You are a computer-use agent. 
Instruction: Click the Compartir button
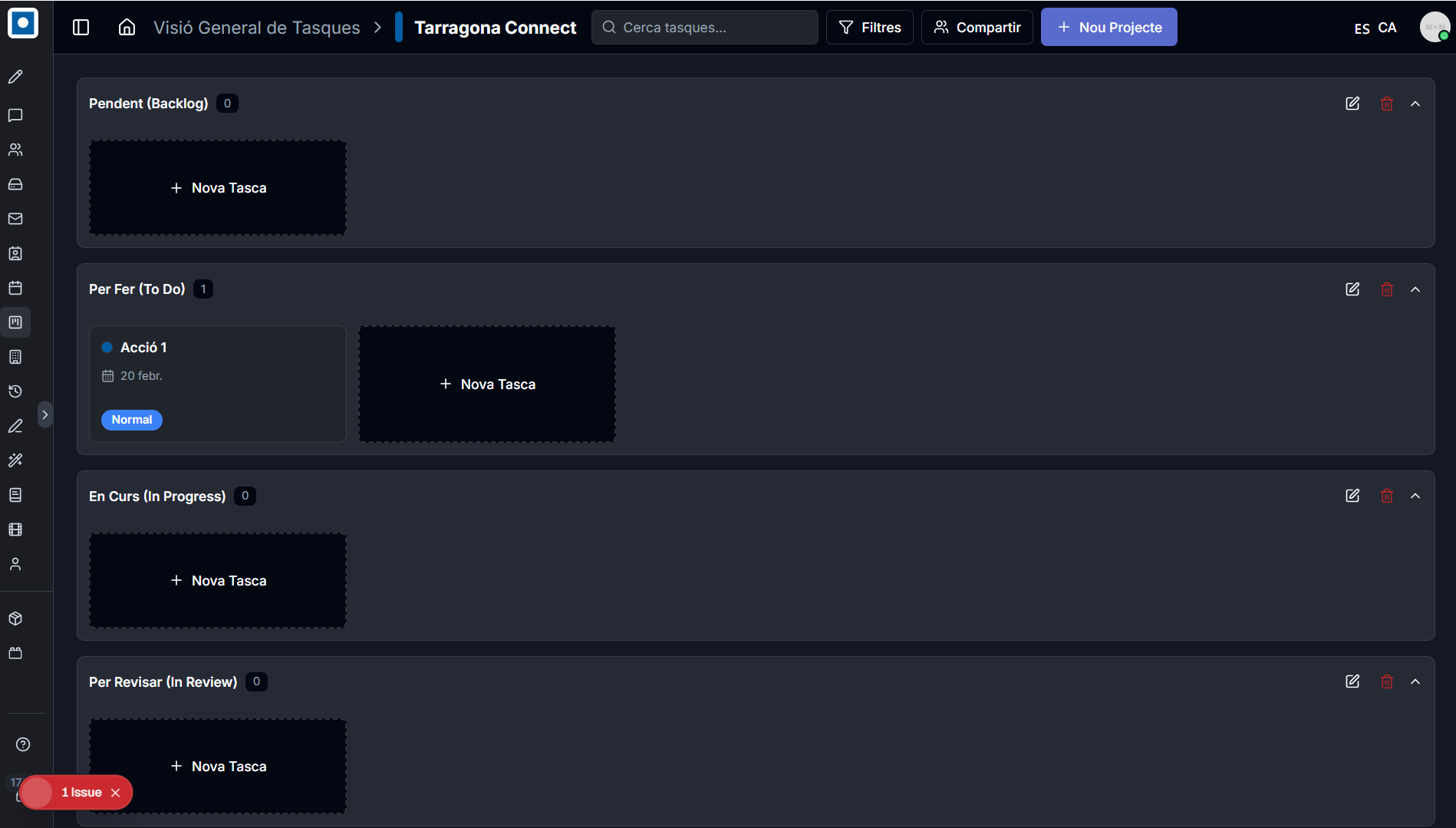[977, 28]
